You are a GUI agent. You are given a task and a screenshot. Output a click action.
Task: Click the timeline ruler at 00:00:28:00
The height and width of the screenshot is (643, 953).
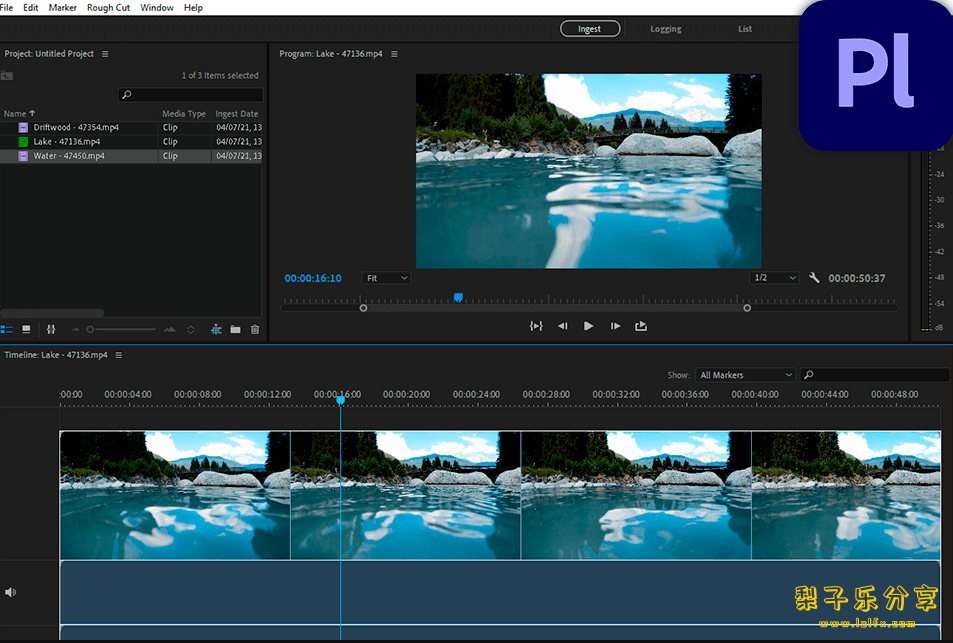point(546,394)
